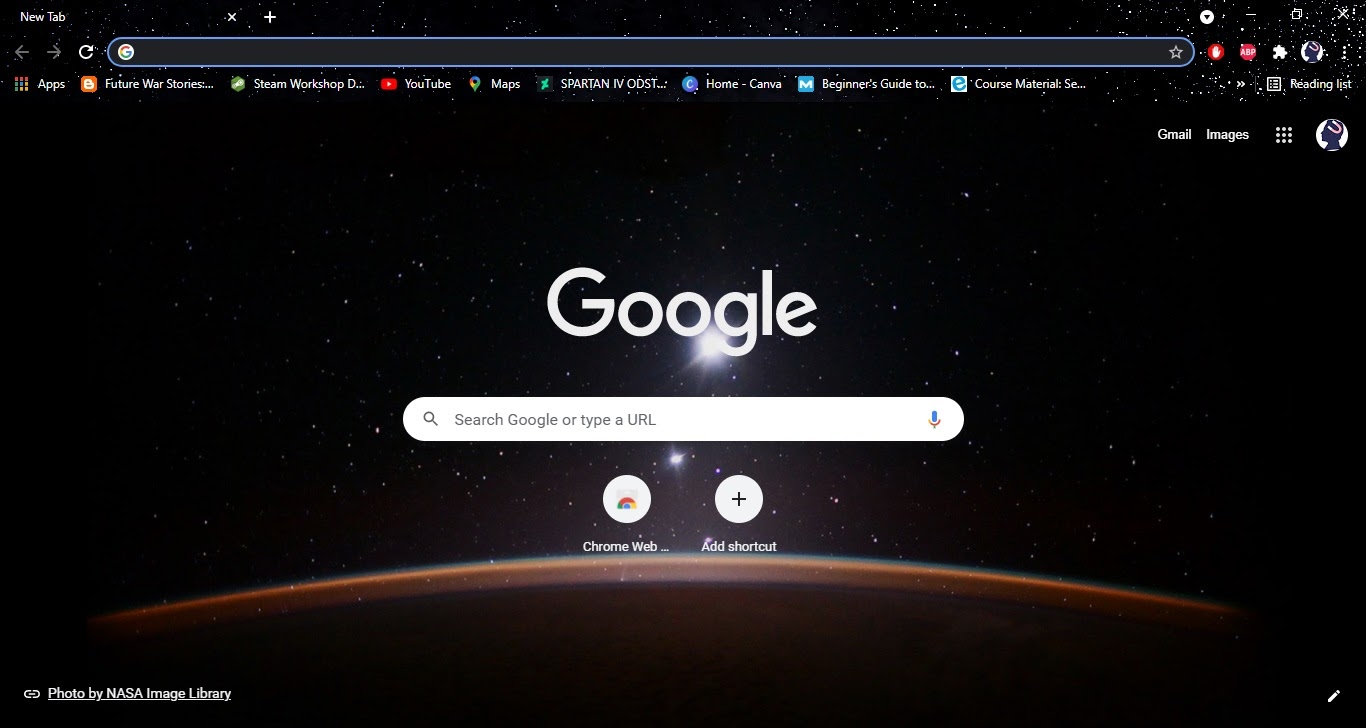1368x728 pixels.
Task: Open the Apps shortcut on bookmarks bar
Action: point(40,84)
